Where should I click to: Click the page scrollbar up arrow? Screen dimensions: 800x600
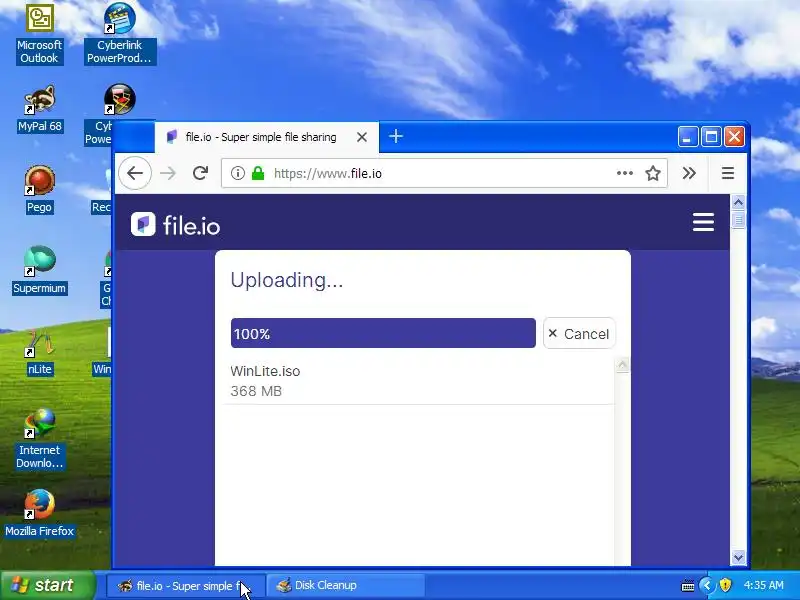(738, 203)
